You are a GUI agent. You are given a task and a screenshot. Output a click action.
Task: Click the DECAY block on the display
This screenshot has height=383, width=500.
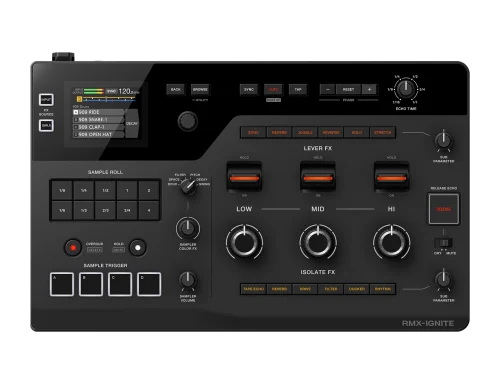[x=132, y=123]
